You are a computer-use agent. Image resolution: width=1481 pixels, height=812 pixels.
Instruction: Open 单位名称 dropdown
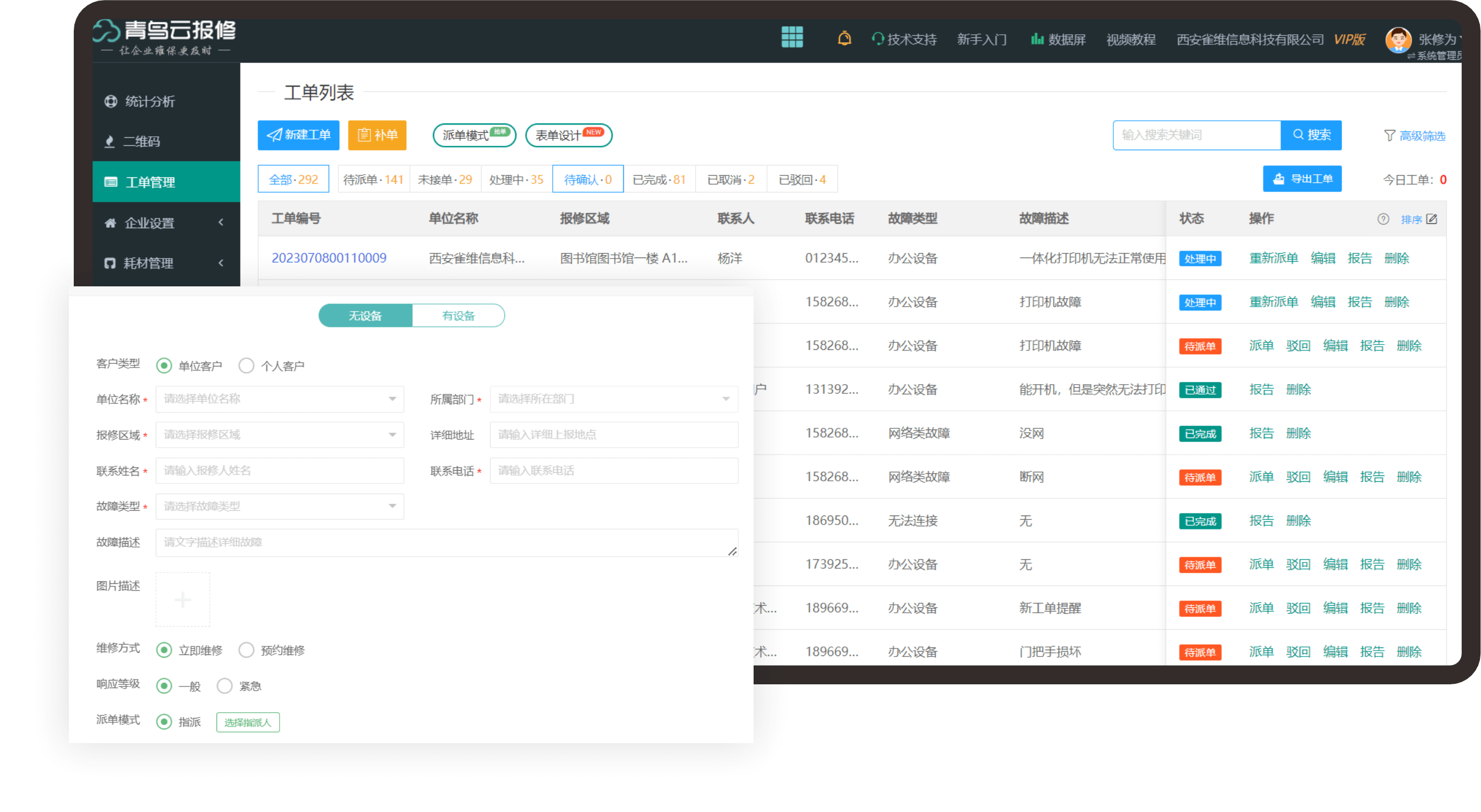(x=280, y=399)
